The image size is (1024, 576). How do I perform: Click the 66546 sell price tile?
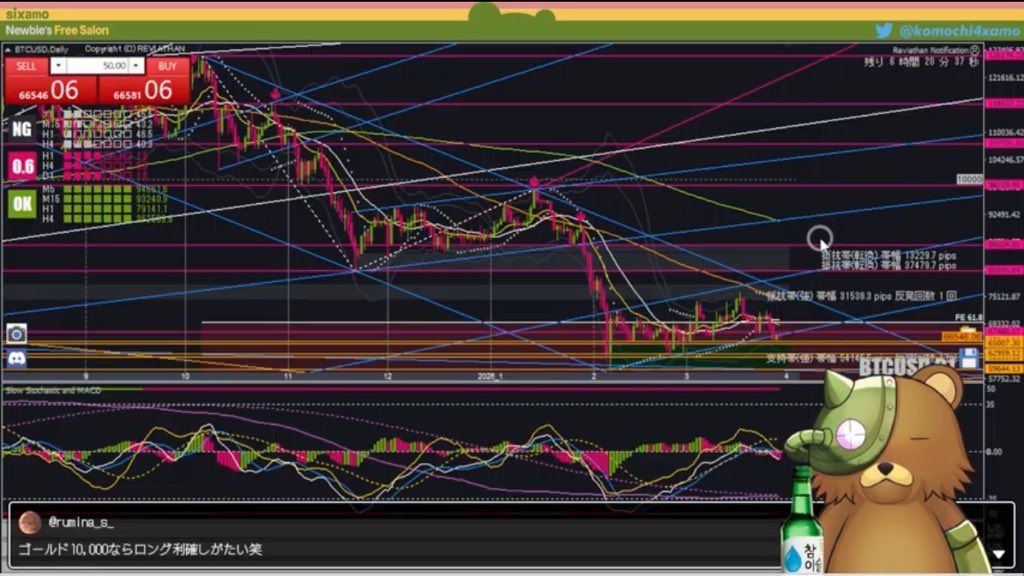click(x=51, y=90)
